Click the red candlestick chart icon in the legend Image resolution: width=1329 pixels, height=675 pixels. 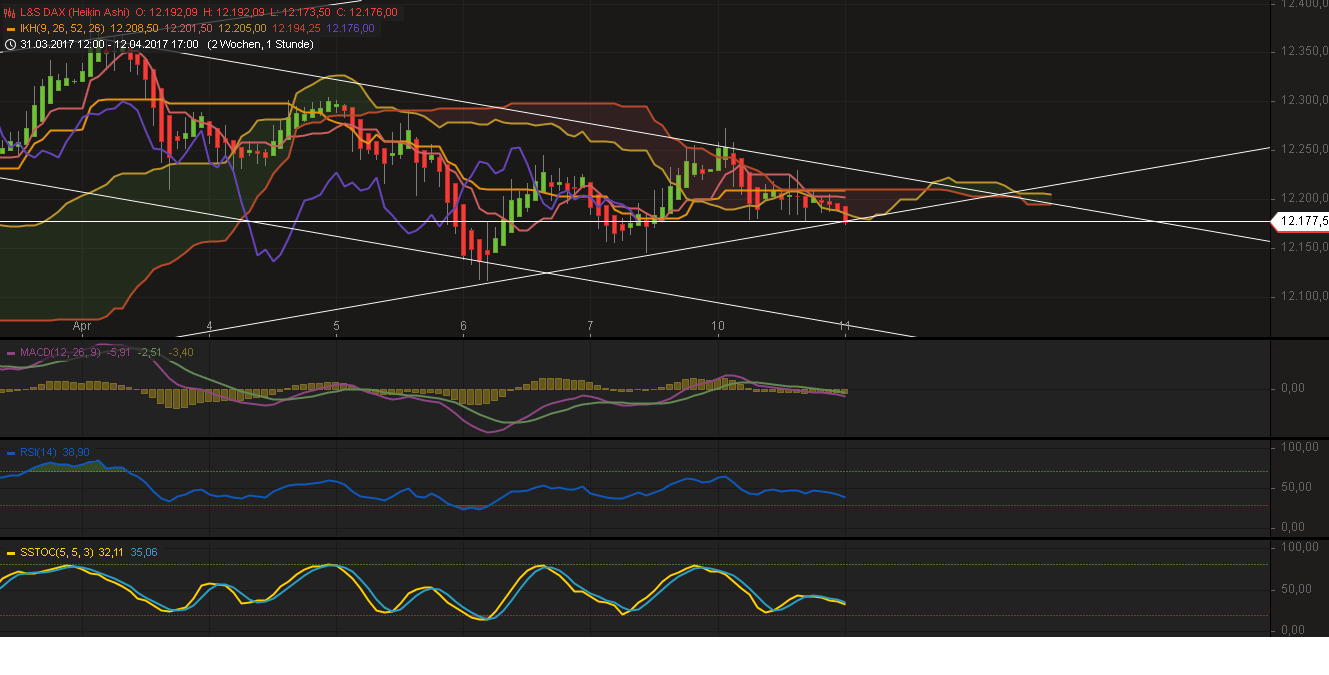(x=8, y=13)
